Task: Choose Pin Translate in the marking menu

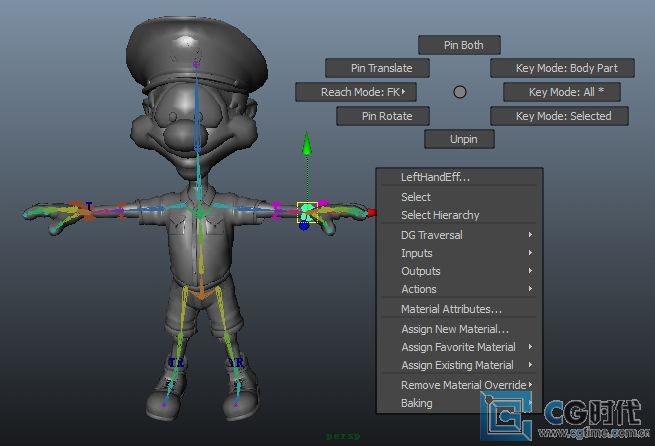Action: (x=377, y=68)
